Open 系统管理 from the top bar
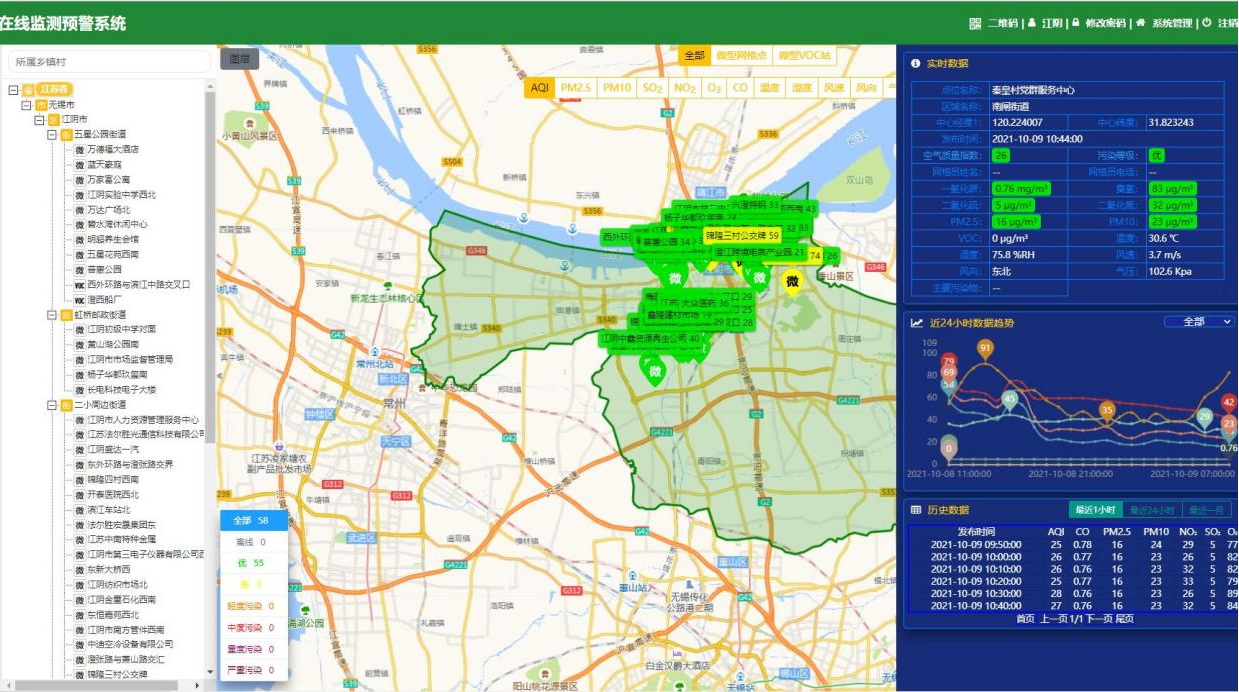This screenshot has height=692, width=1239. (1140, 23)
